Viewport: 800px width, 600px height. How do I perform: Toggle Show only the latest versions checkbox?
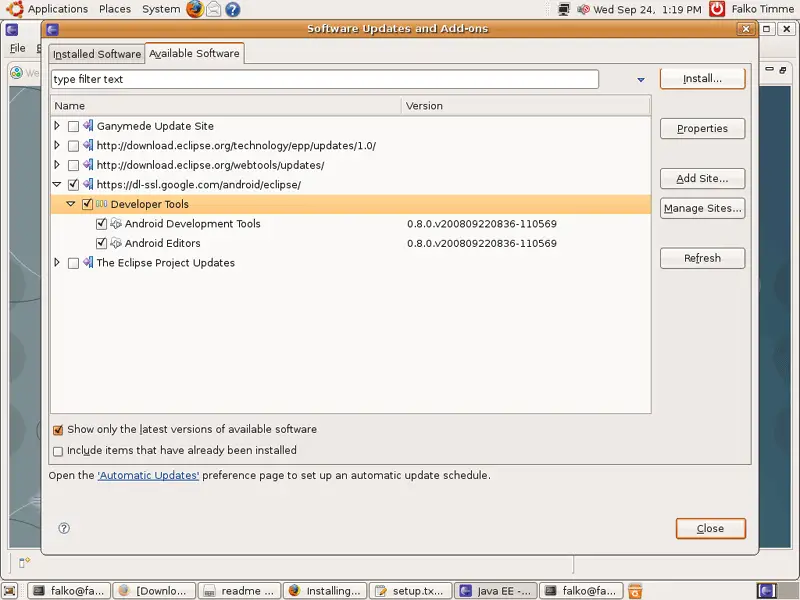pyautogui.click(x=58, y=430)
